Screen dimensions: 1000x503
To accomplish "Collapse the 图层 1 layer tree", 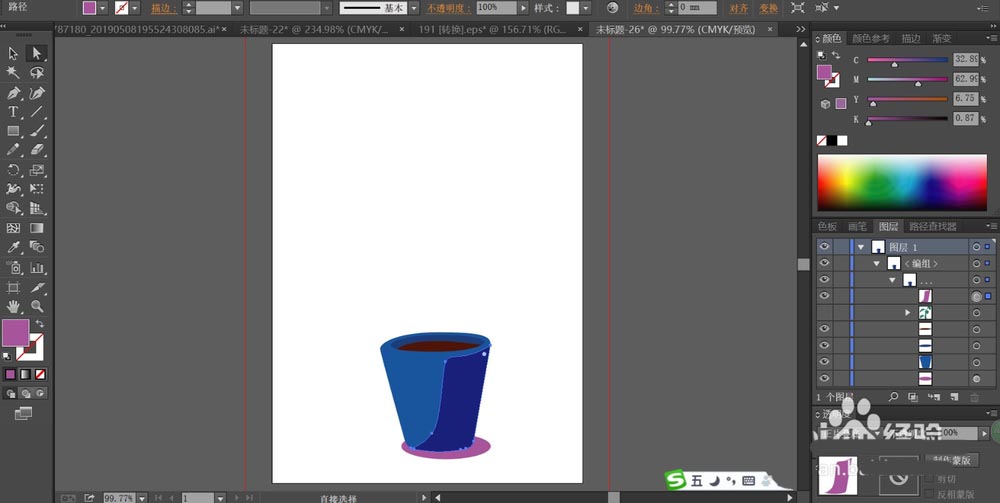I will [x=861, y=247].
